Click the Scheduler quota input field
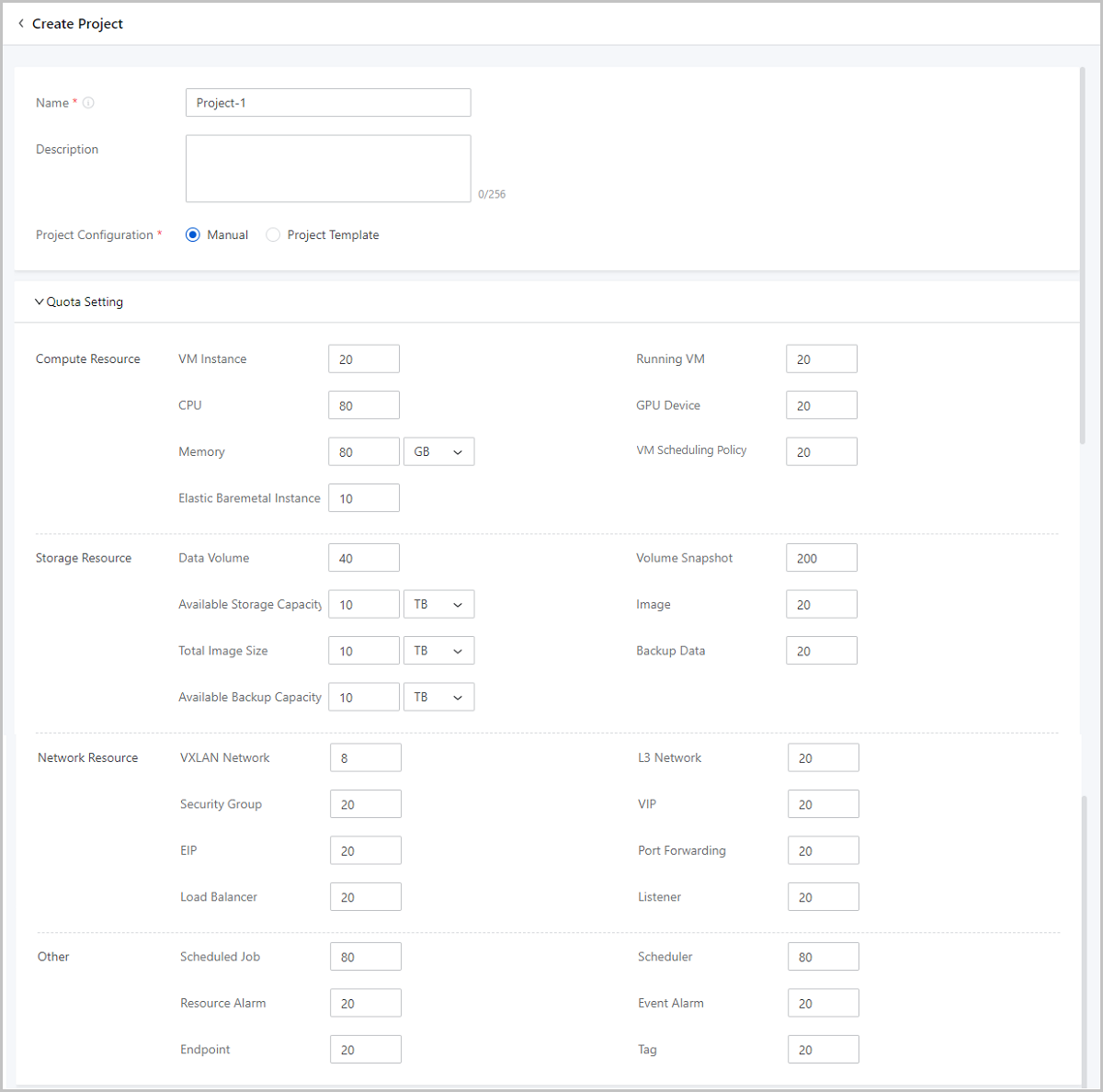 coord(823,957)
